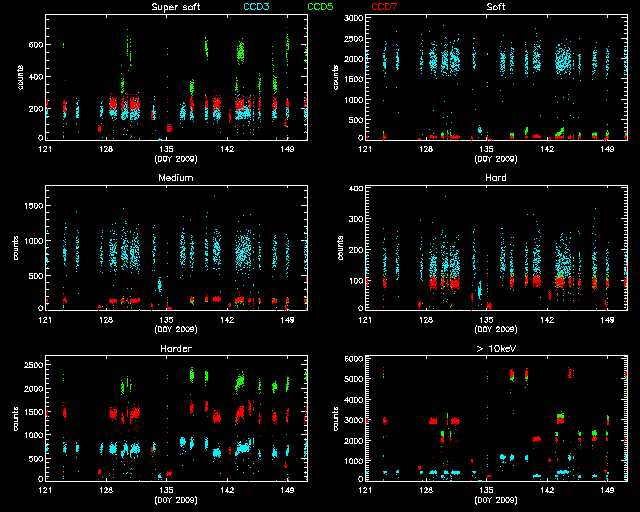Click the 3000 tick label on Soft plot
The height and width of the screenshot is (512, 640).
coord(352,20)
